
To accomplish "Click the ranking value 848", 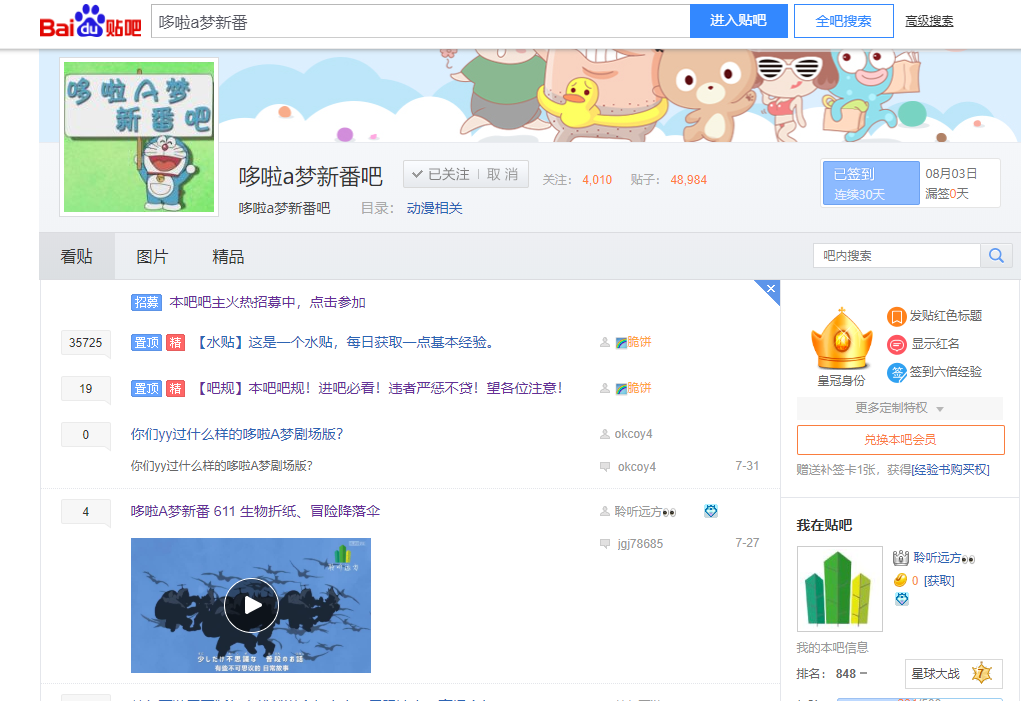I will click(x=846, y=674).
